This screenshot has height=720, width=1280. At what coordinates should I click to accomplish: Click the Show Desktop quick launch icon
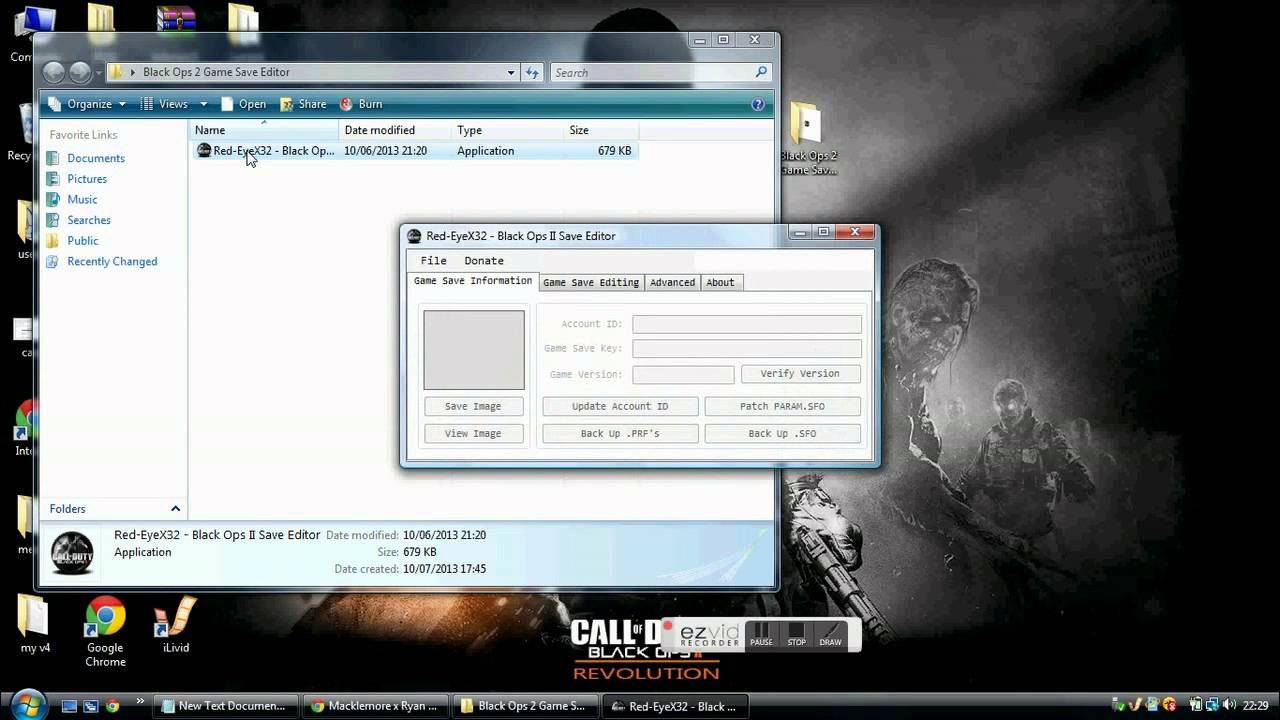[69, 706]
